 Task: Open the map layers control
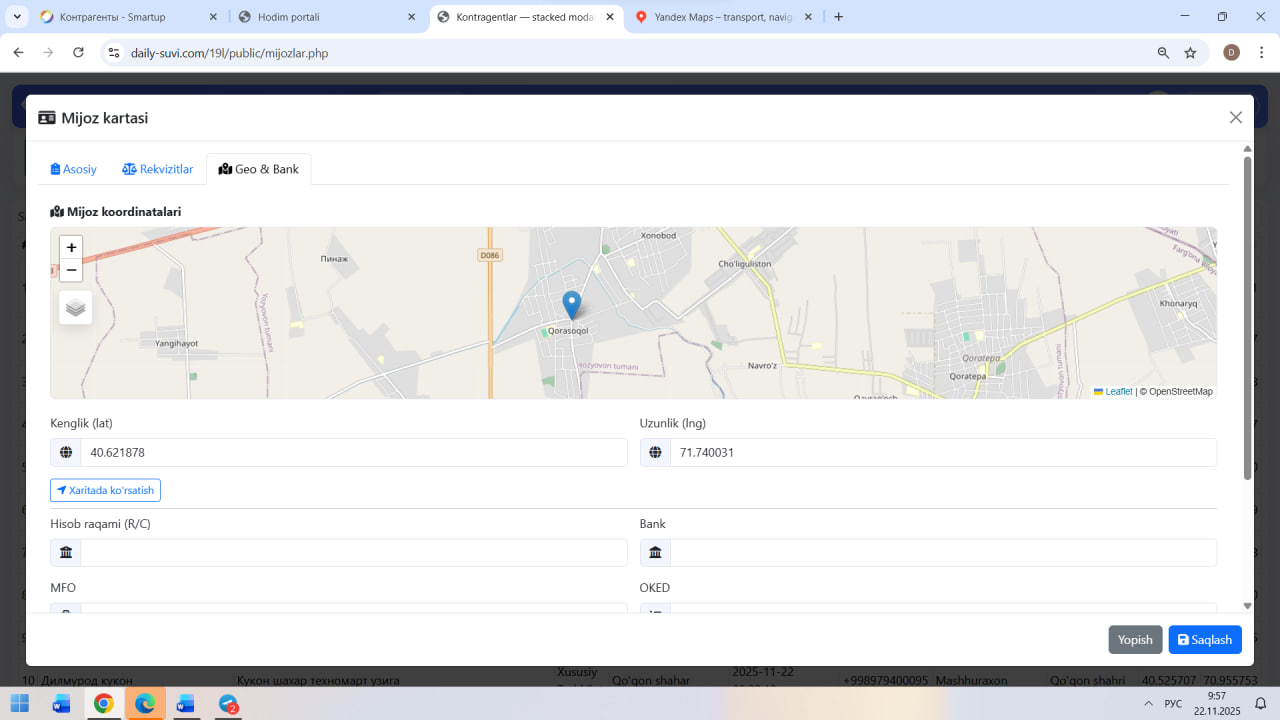(x=76, y=308)
